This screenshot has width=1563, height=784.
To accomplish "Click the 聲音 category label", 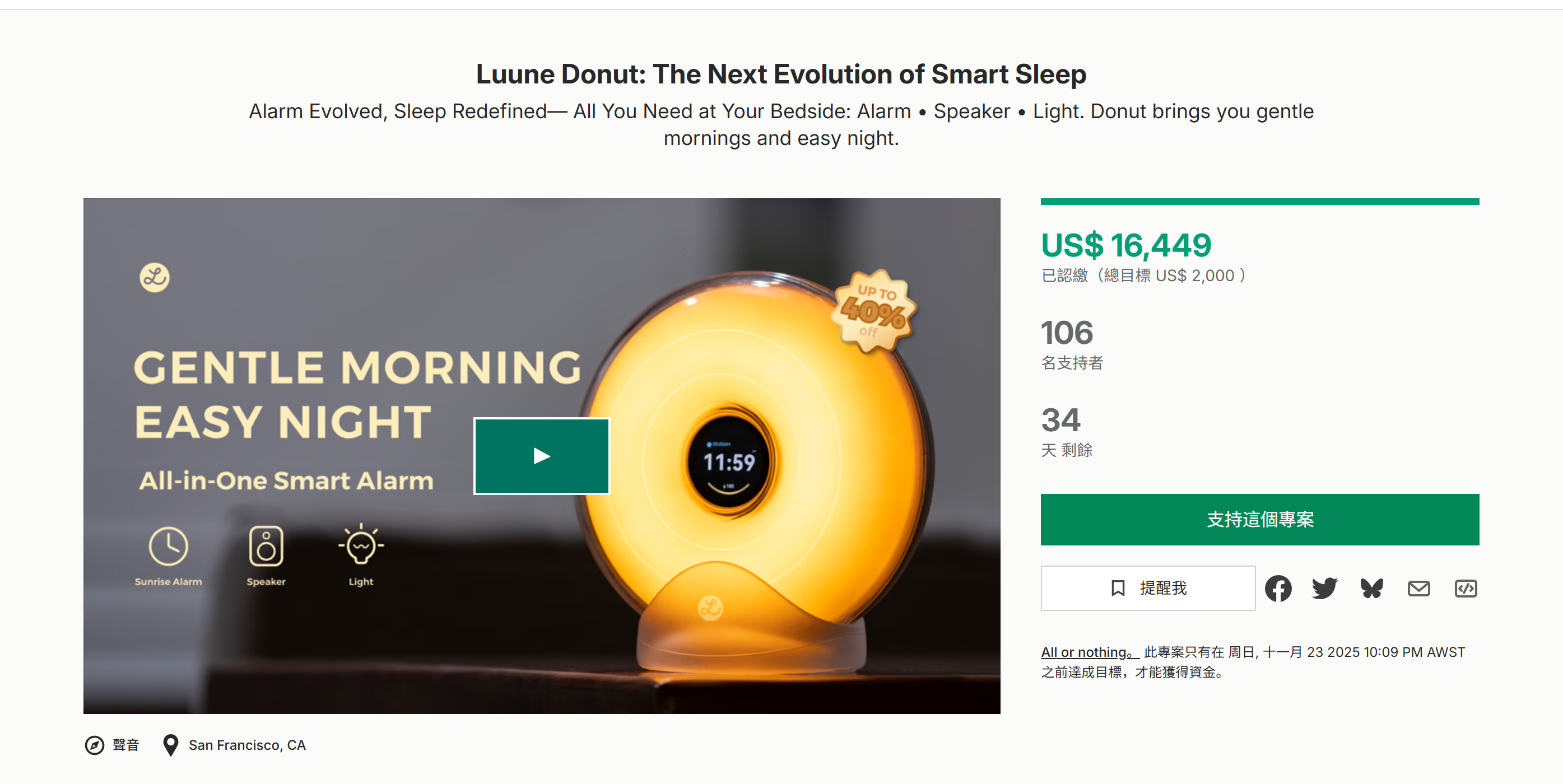I will (125, 745).
